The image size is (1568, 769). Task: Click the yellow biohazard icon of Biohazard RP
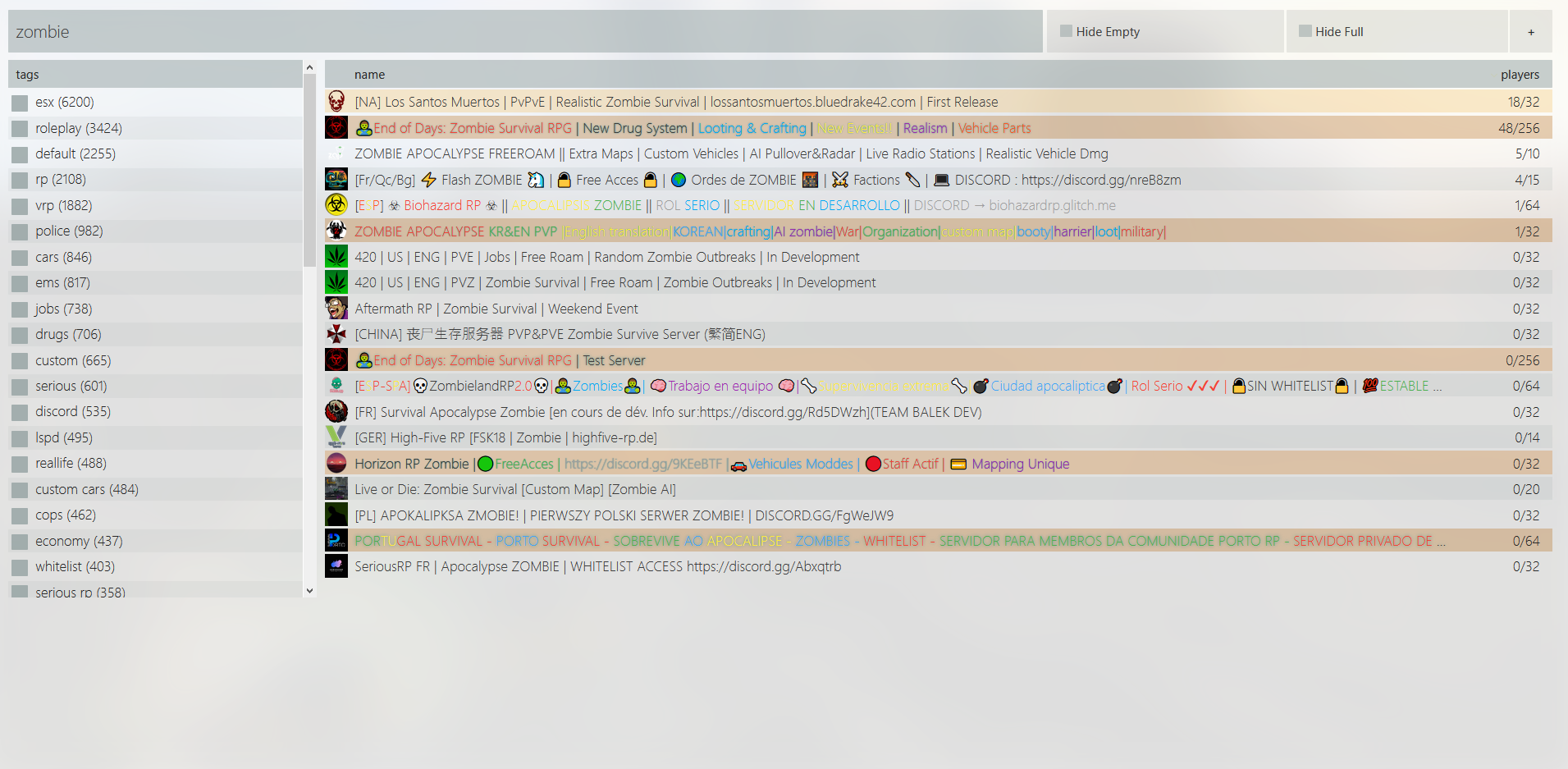336,205
